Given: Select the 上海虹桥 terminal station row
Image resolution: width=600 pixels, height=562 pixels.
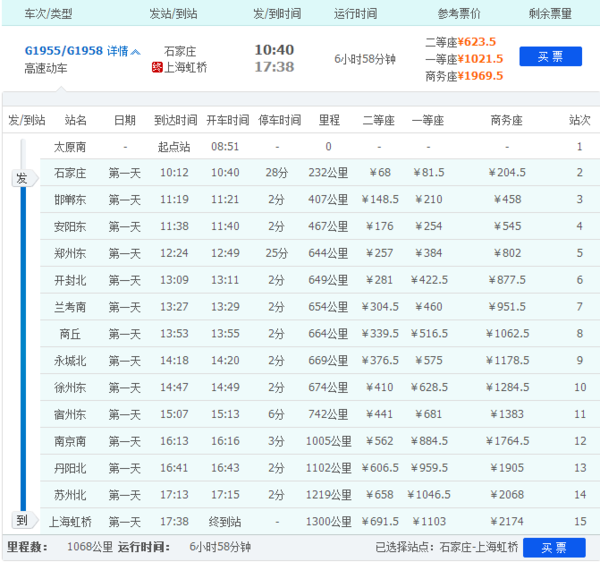Looking at the screenshot, I should [x=320, y=521].
